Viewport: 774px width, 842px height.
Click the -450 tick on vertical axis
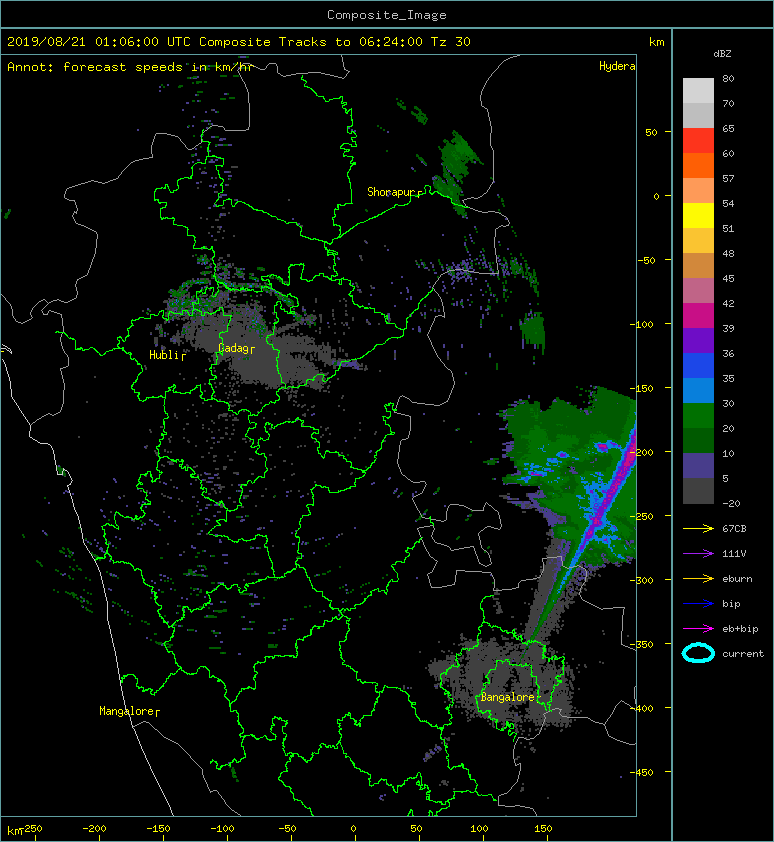point(642,773)
